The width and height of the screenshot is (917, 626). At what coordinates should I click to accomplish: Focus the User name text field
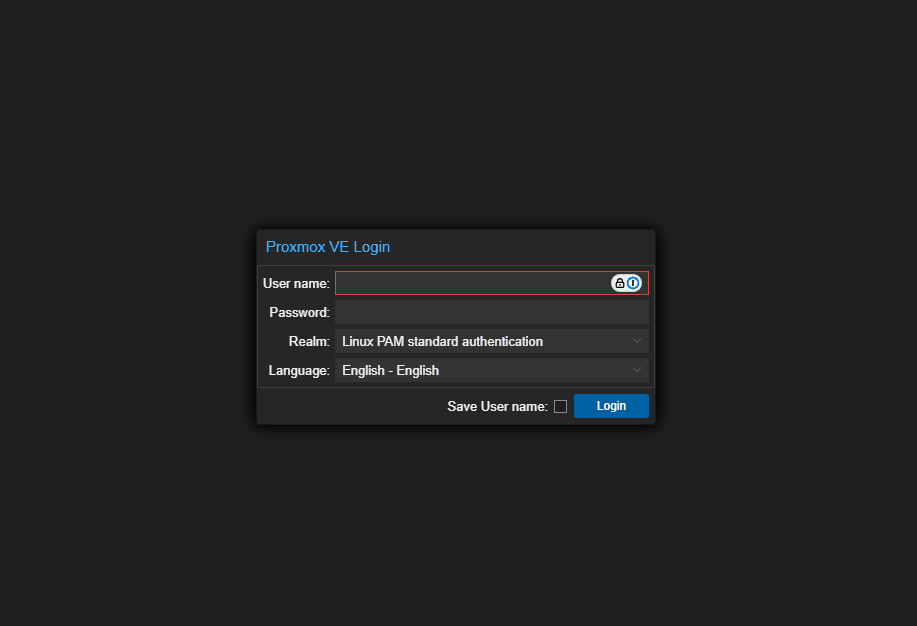(473, 283)
